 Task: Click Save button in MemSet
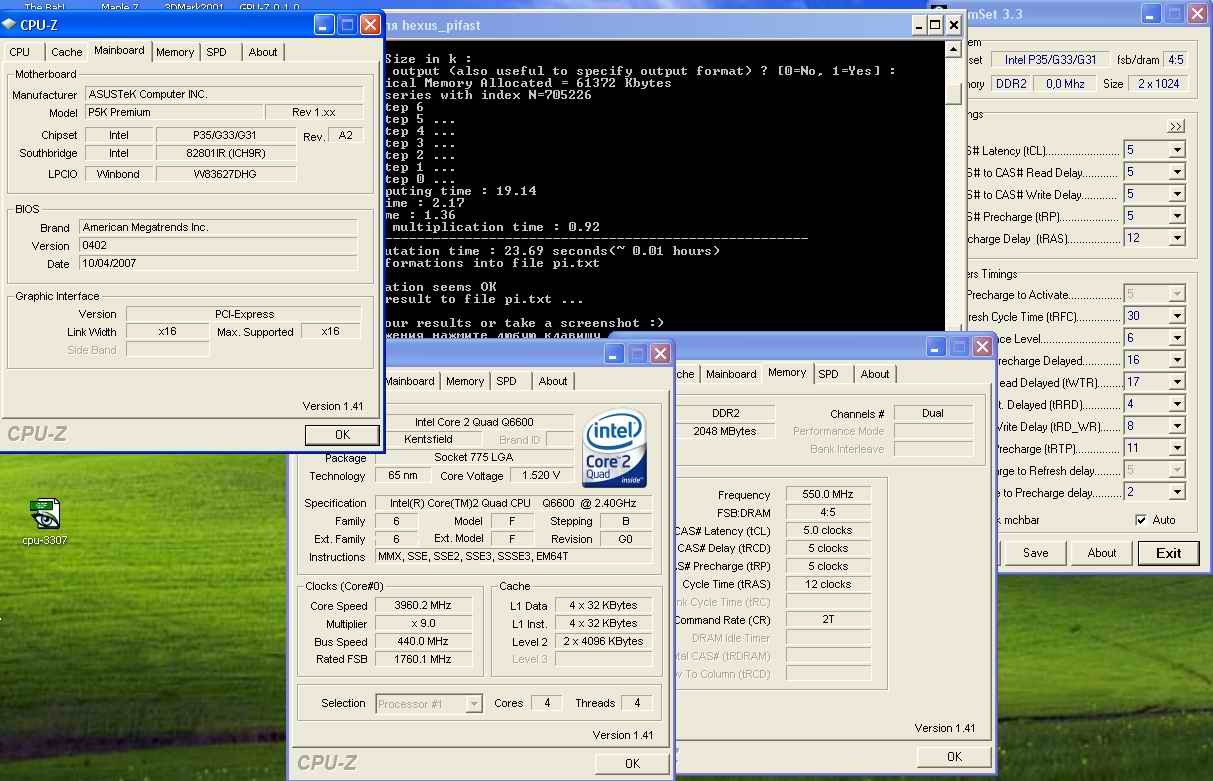(x=1036, y=553)
